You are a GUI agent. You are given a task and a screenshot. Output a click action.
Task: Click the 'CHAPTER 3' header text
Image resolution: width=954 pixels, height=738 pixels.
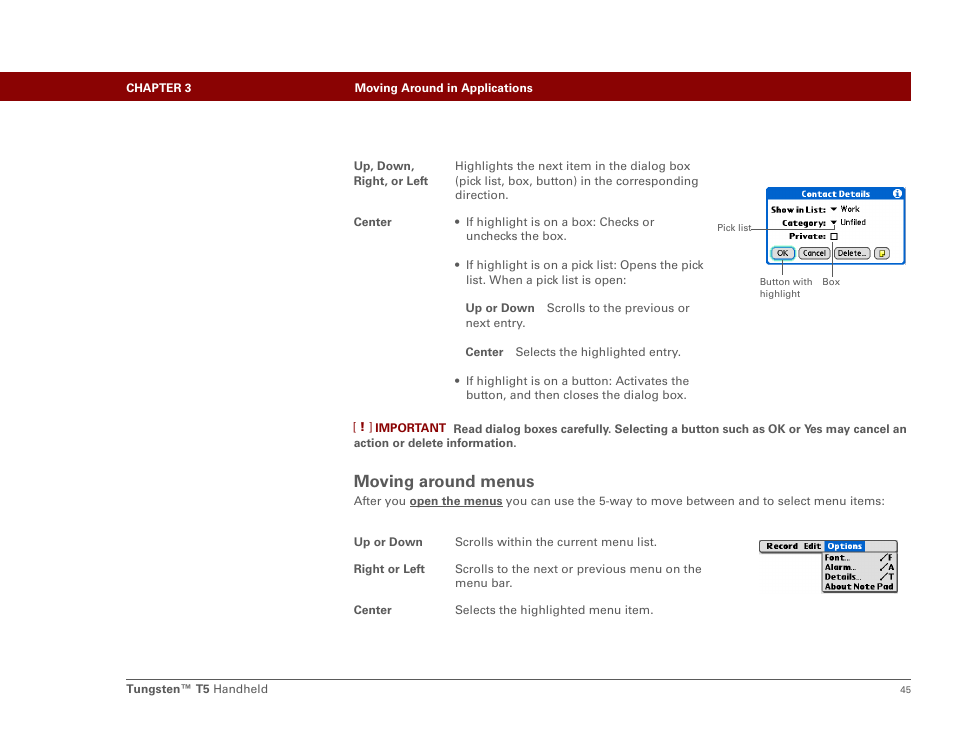(159, 88)
